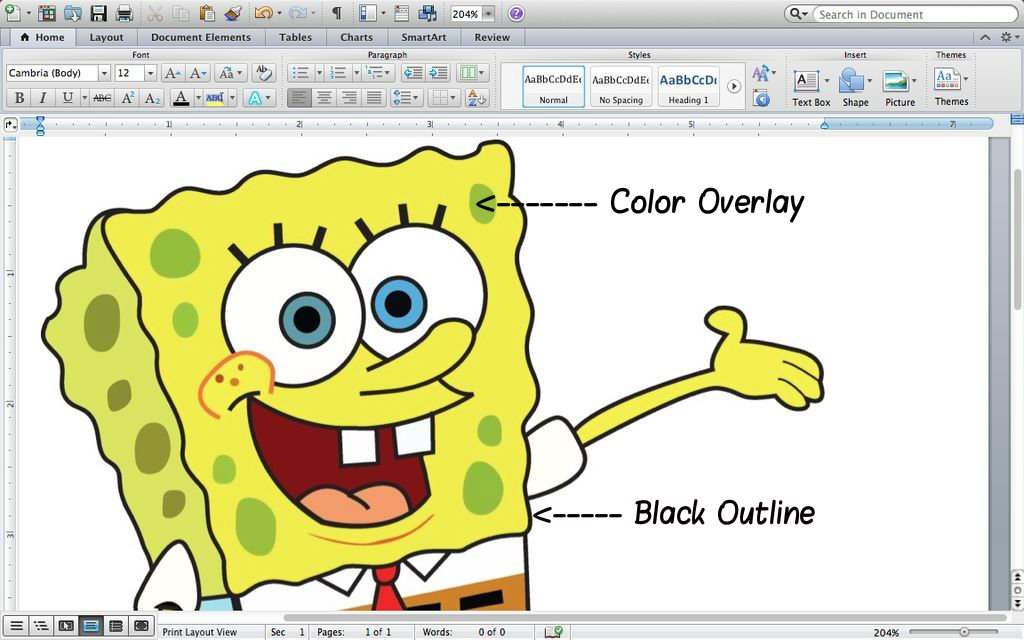Toggle strikethrough text

pos(102,98)
